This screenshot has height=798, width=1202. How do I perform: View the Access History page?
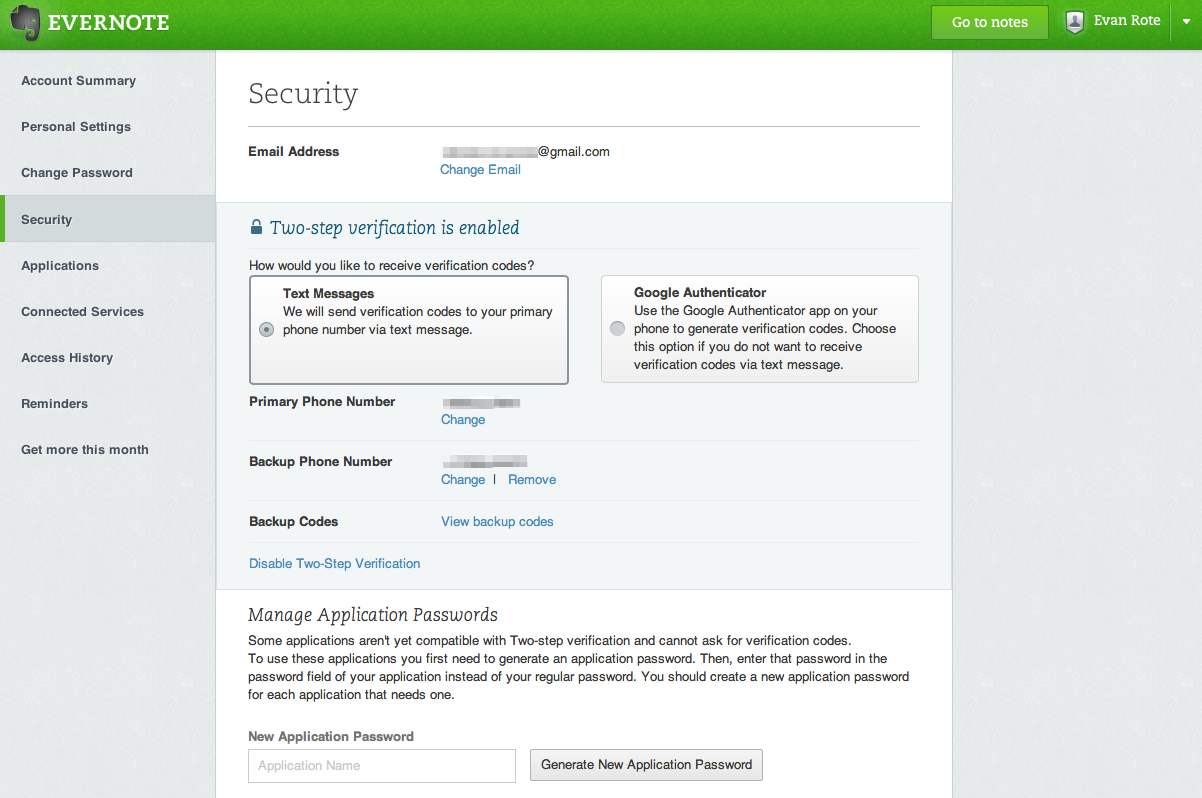[x=67, y=358]
